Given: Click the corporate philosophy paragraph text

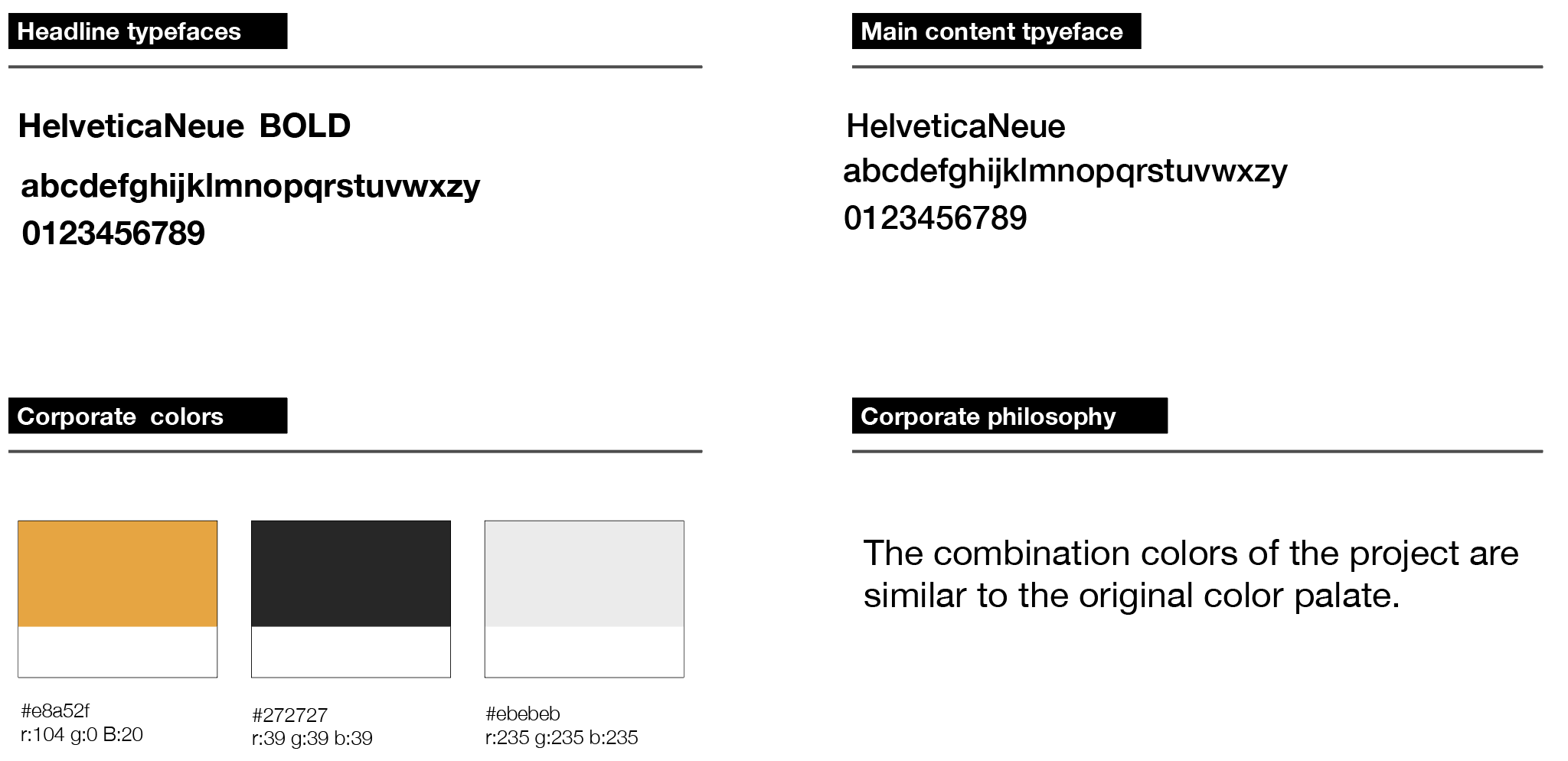Looking at the screenshot, I should [x=1191, y=574].
